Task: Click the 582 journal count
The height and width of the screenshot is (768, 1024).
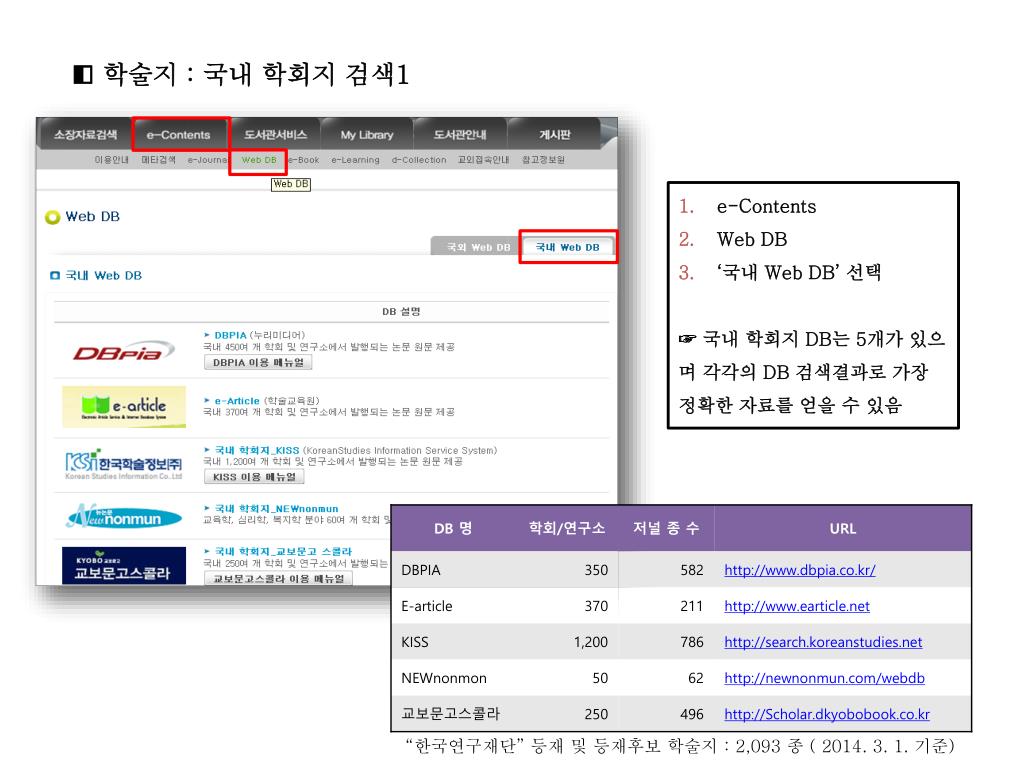Action: [x=692, y=570]
